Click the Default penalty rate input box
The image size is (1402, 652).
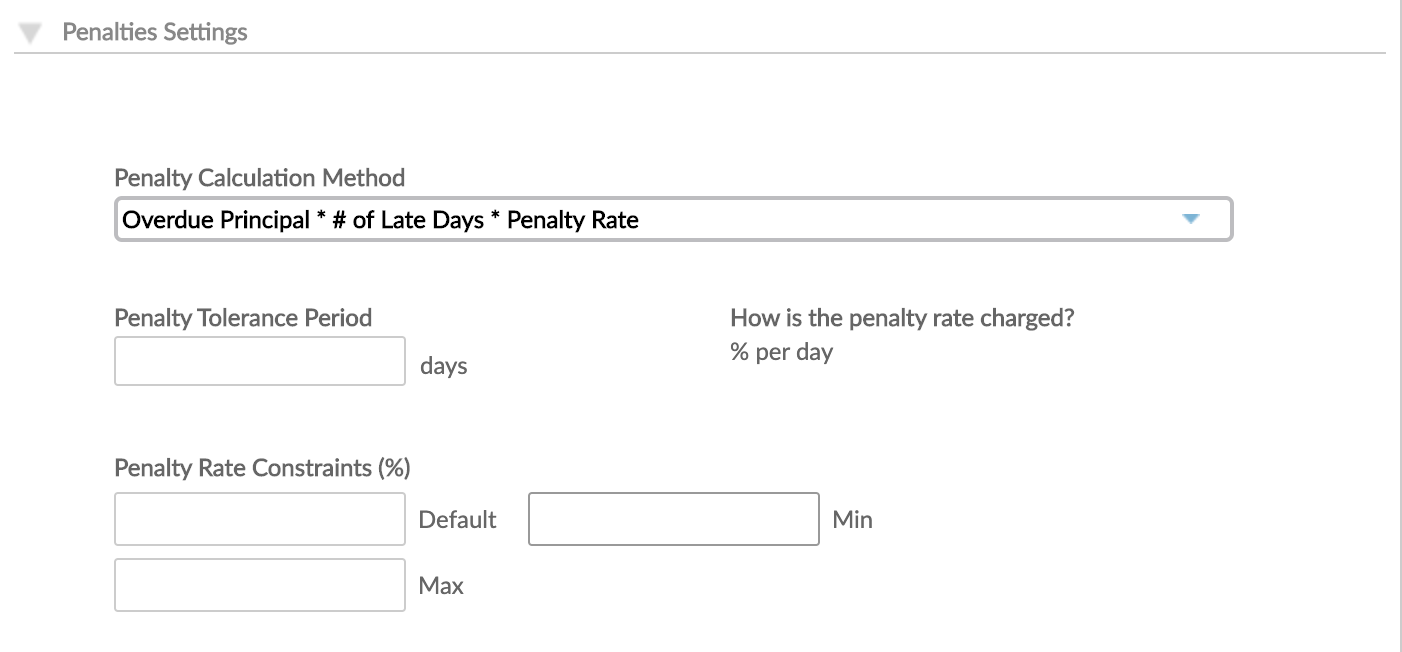point(259,518)
